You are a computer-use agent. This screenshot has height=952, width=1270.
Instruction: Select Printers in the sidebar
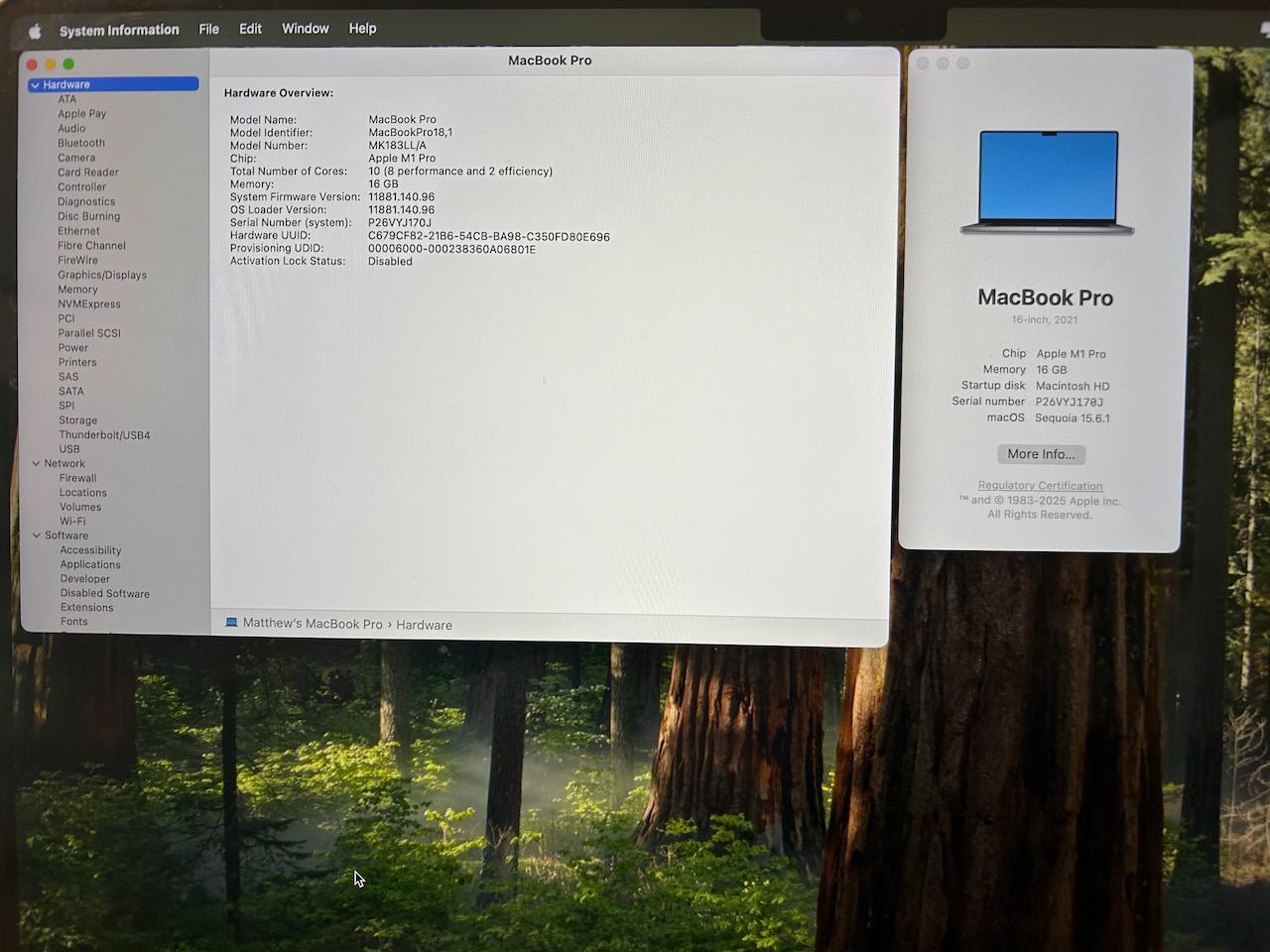pos(77,362)
